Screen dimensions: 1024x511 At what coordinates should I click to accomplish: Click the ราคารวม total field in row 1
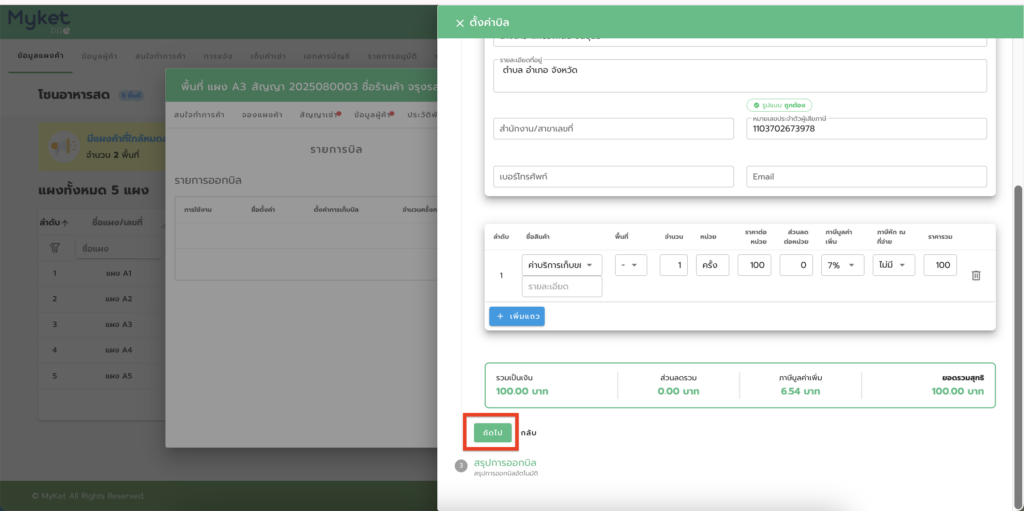(x=940, y=265)
